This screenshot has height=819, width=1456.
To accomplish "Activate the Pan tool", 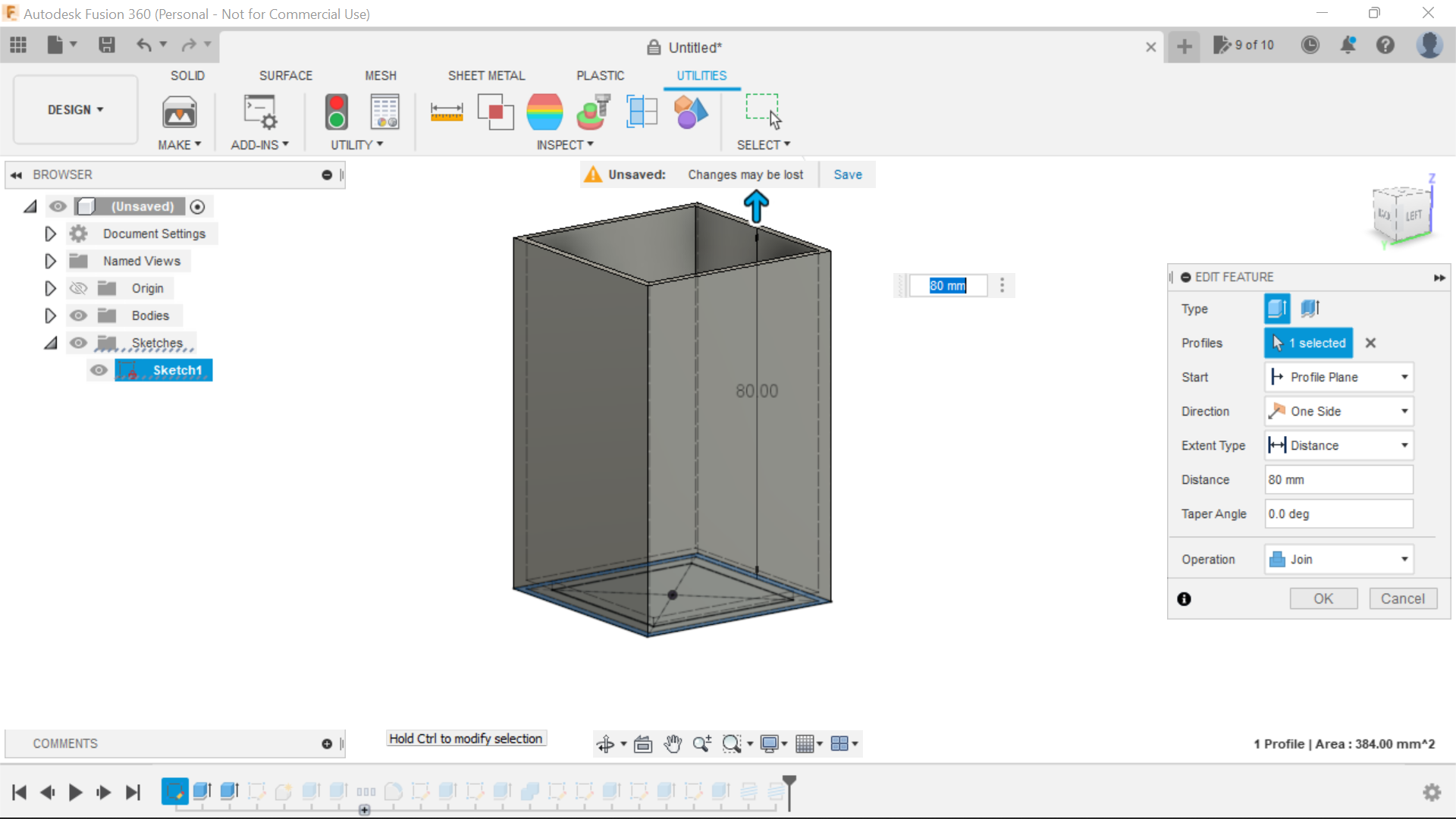I will pos(673,744).
